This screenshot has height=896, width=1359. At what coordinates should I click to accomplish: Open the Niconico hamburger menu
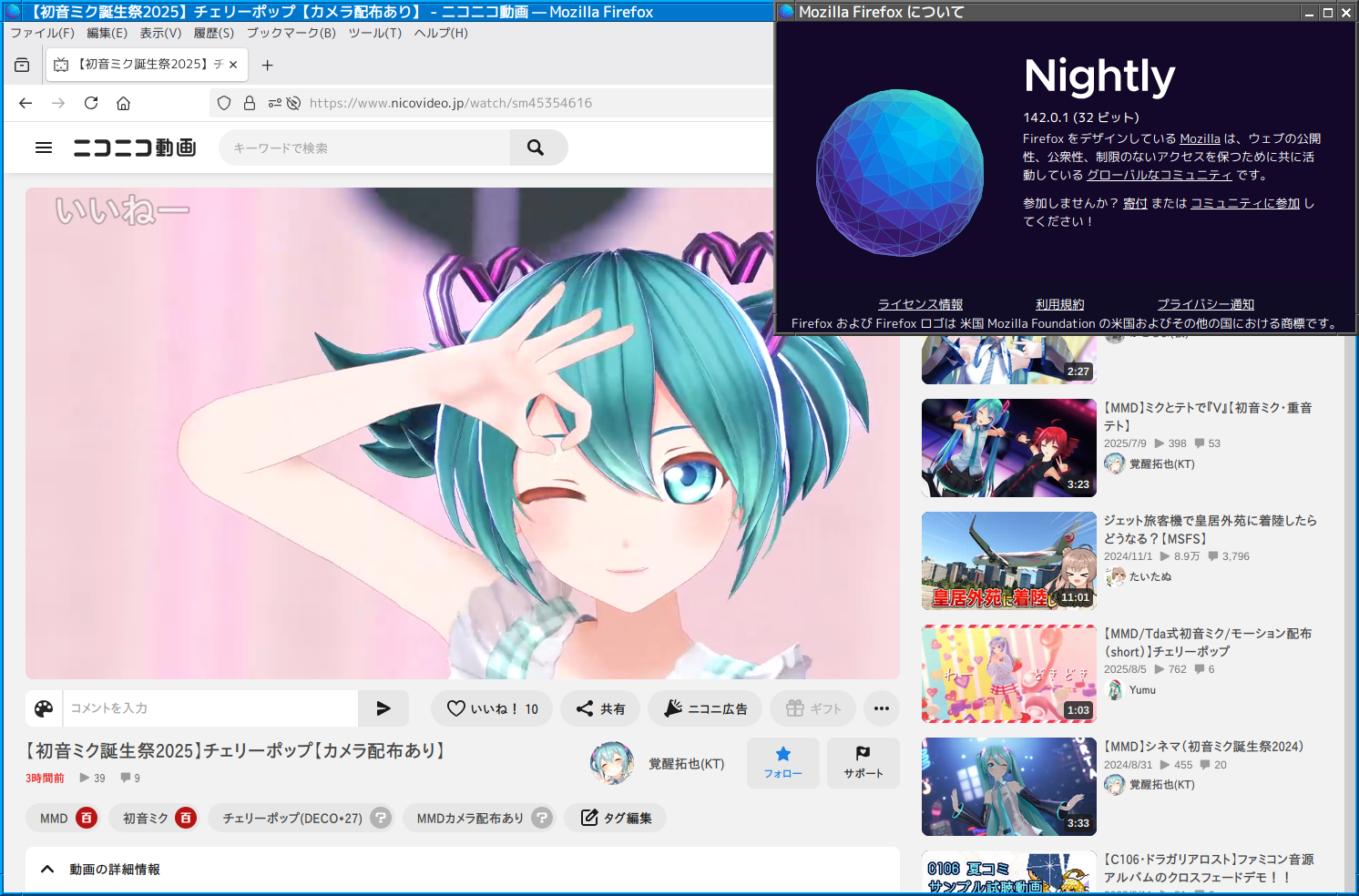coord(44,148)
